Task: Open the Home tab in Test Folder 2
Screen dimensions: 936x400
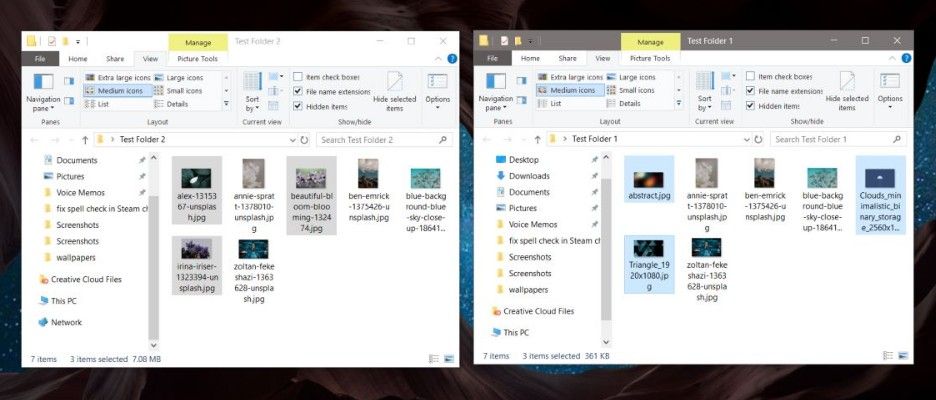Action: [77, 59]
